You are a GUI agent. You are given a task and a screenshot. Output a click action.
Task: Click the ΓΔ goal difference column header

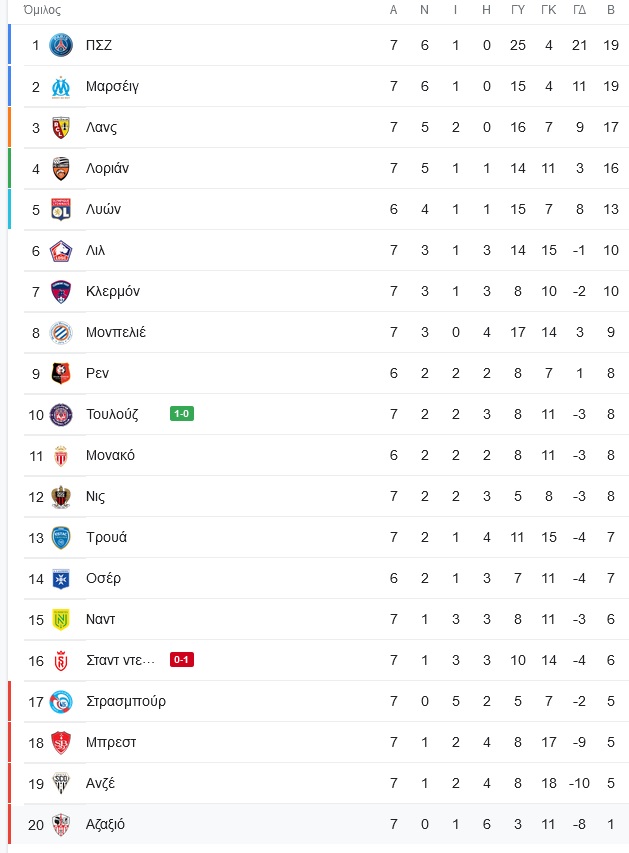click(x=579, y=10)
